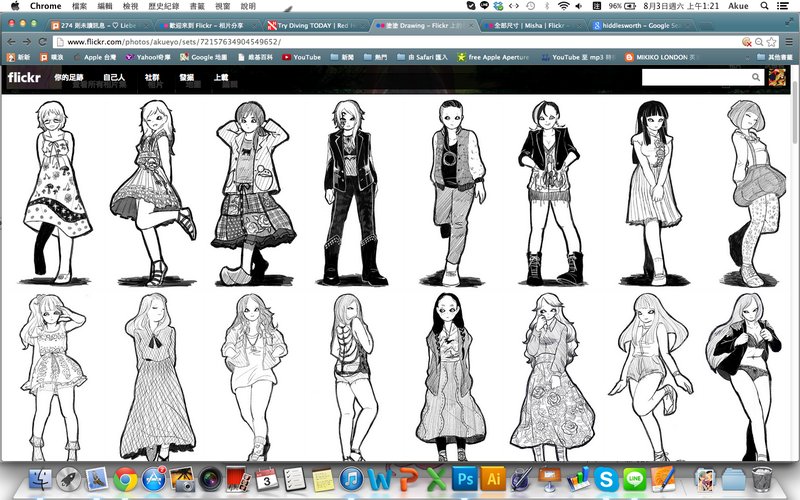Viewport: 800px width, 500px height.
Task: Open the Chrome application menu
Action: tap(45, 6)
